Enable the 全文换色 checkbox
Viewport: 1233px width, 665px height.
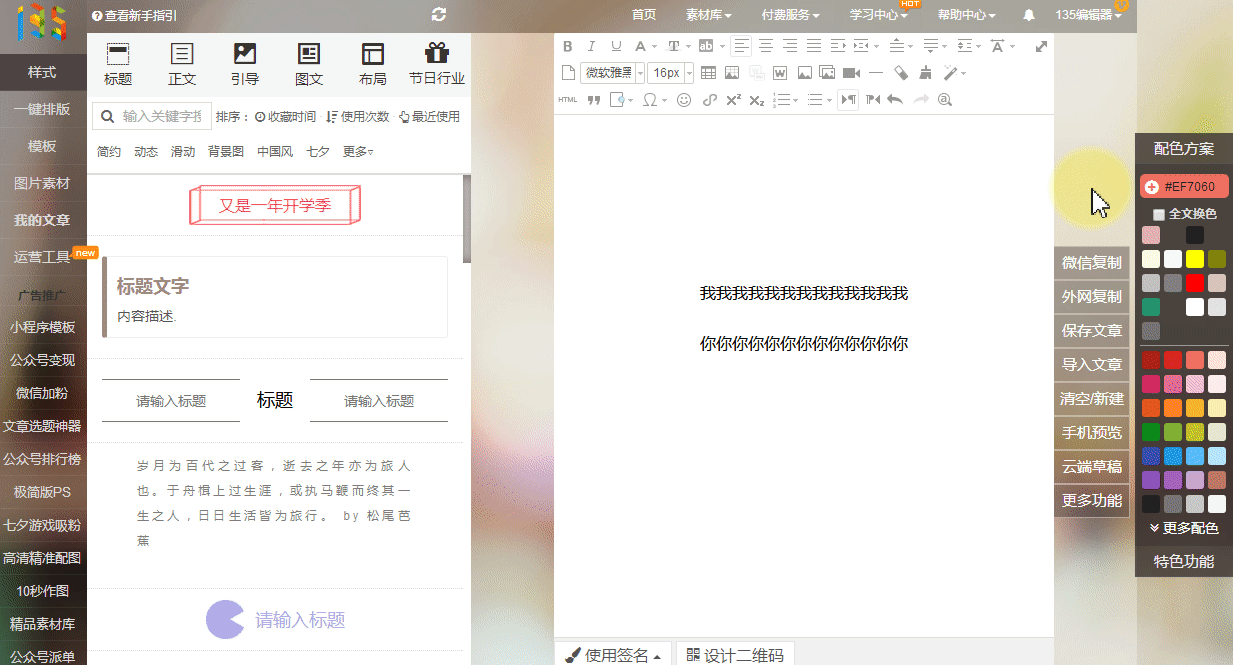(x=1159, y=214)
